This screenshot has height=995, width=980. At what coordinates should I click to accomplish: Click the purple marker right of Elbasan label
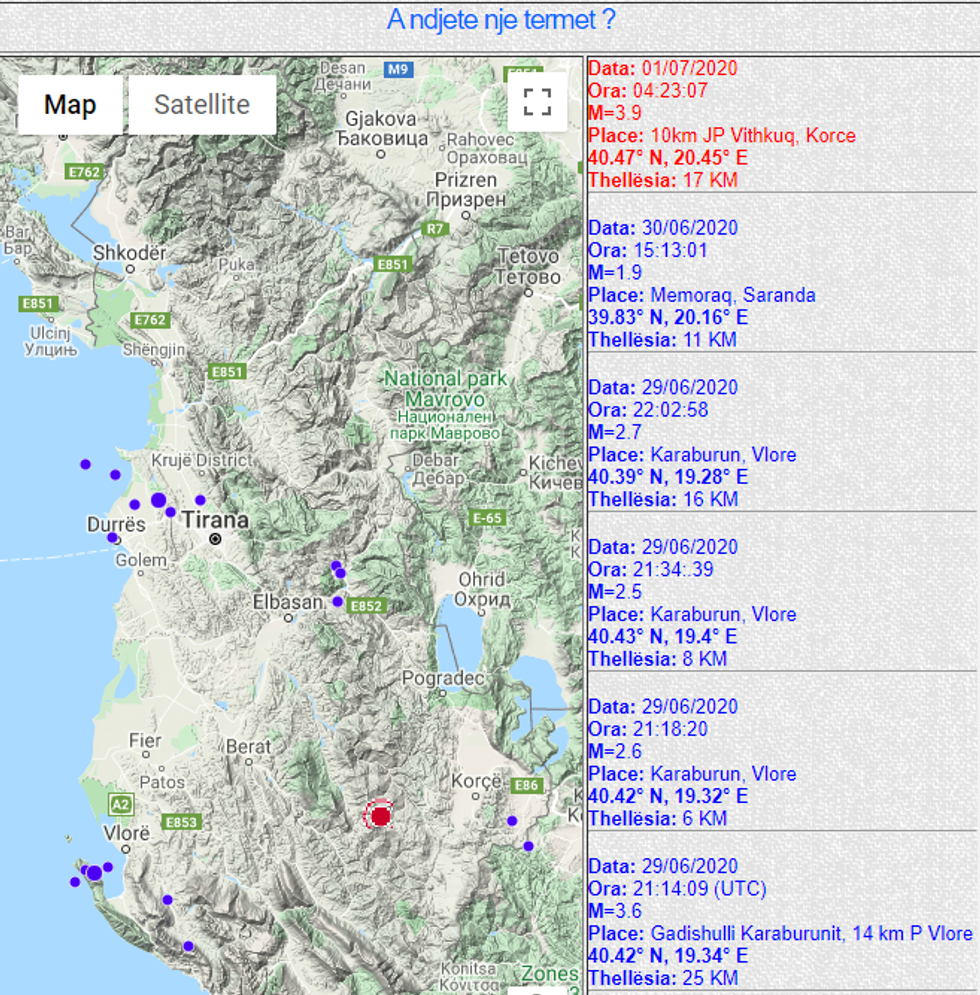pyautogui.click(x=338, y=601)
